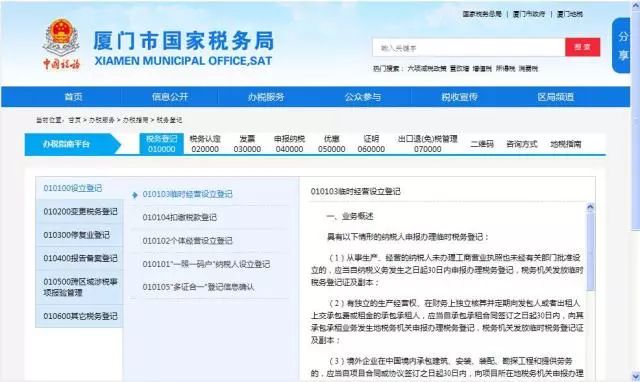This screenshot has height=382, width=640.
Task: Open the 分享 share side tab
Action: coord(622,45)
